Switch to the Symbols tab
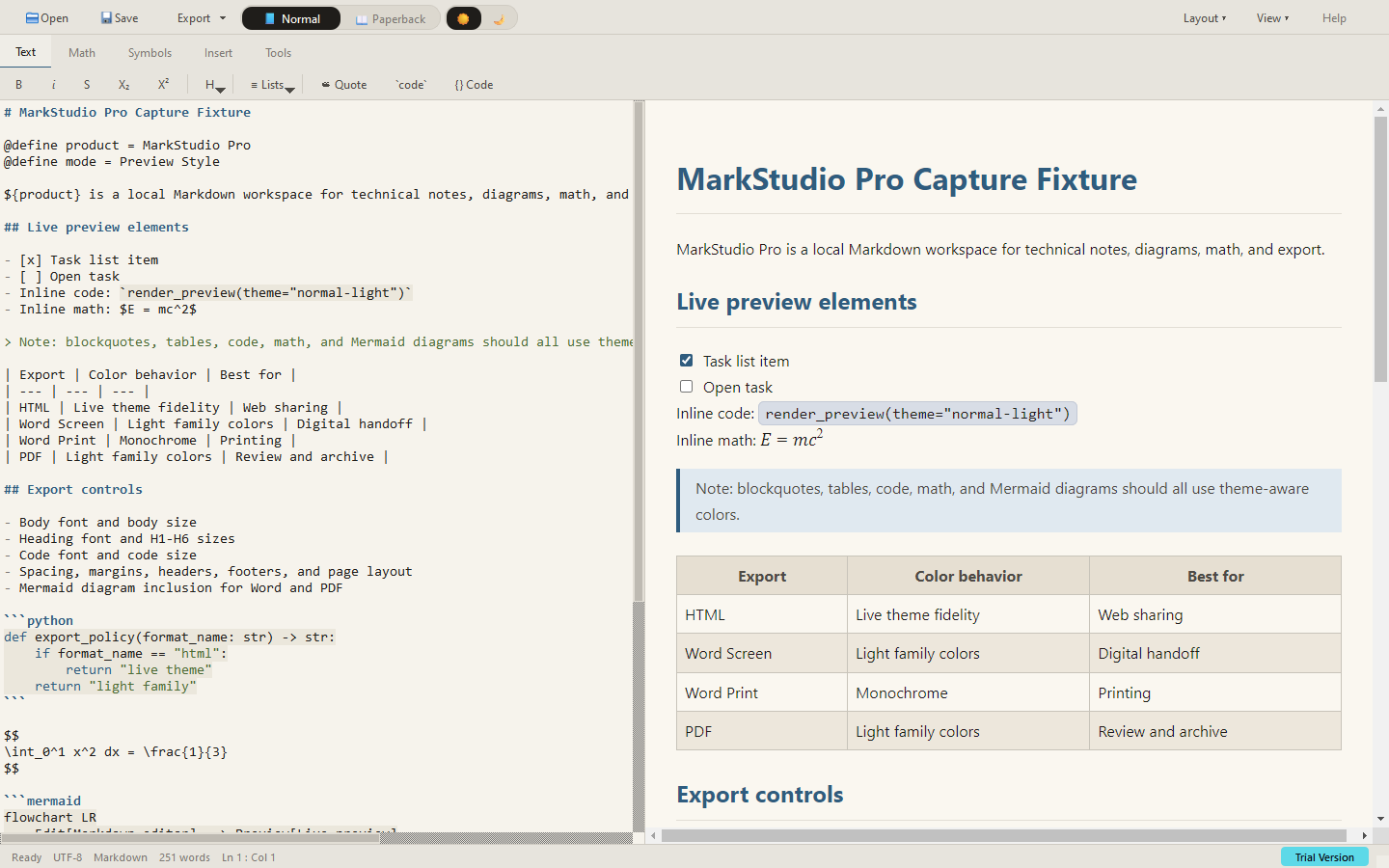This screenshot has height=868, width=1389. tap(150, 53)
